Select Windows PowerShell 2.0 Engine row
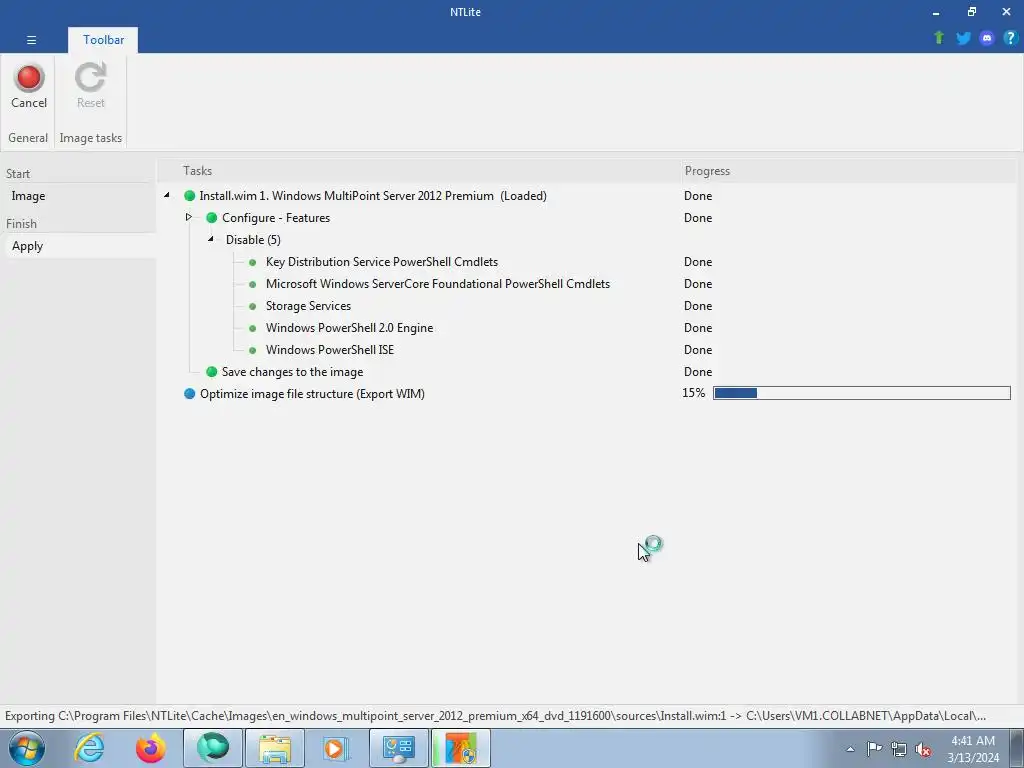The width and height of the screenshot is (1024, 768). [x=588, y=328]
